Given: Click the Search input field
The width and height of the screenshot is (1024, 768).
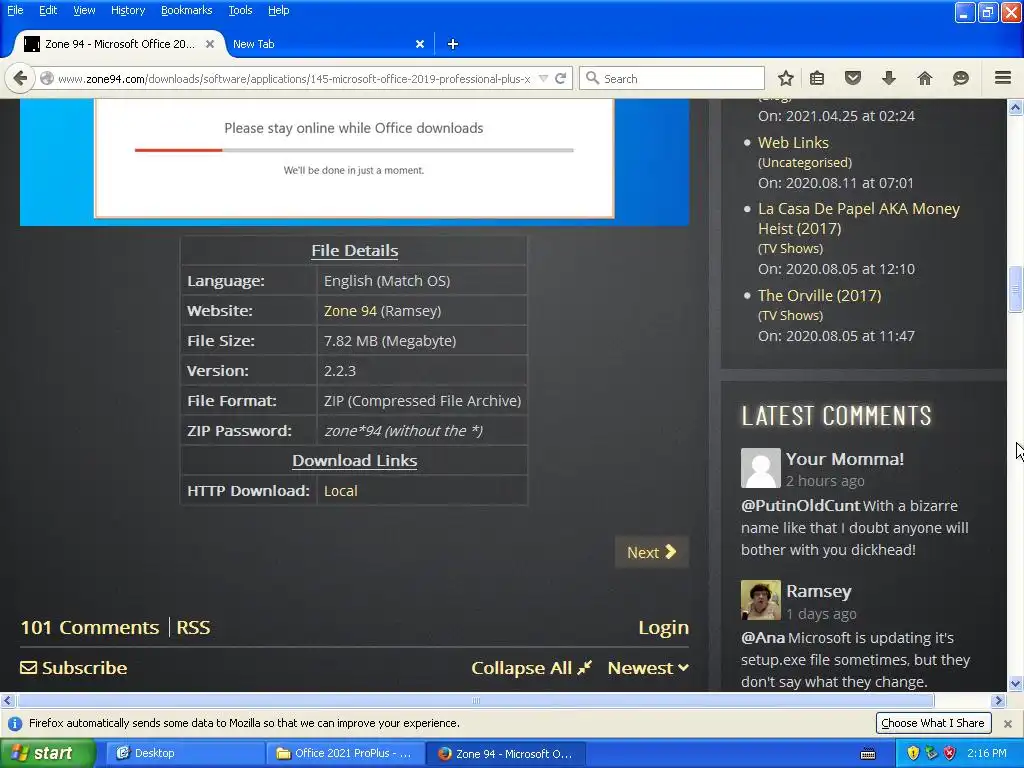Looking at the screenshot, I should (672, 78).
